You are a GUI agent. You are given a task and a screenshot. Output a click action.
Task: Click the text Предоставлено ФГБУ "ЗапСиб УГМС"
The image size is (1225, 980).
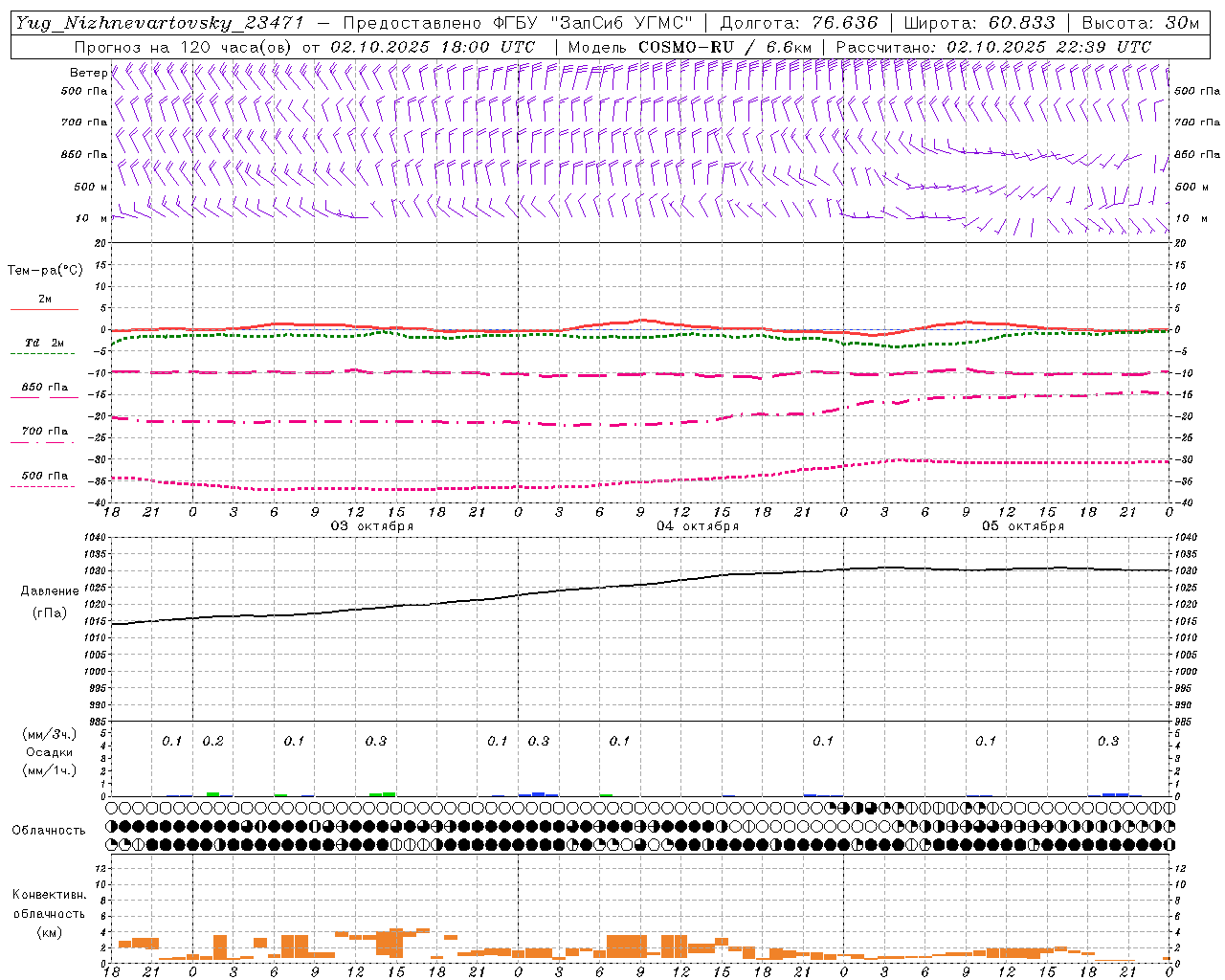518,23
